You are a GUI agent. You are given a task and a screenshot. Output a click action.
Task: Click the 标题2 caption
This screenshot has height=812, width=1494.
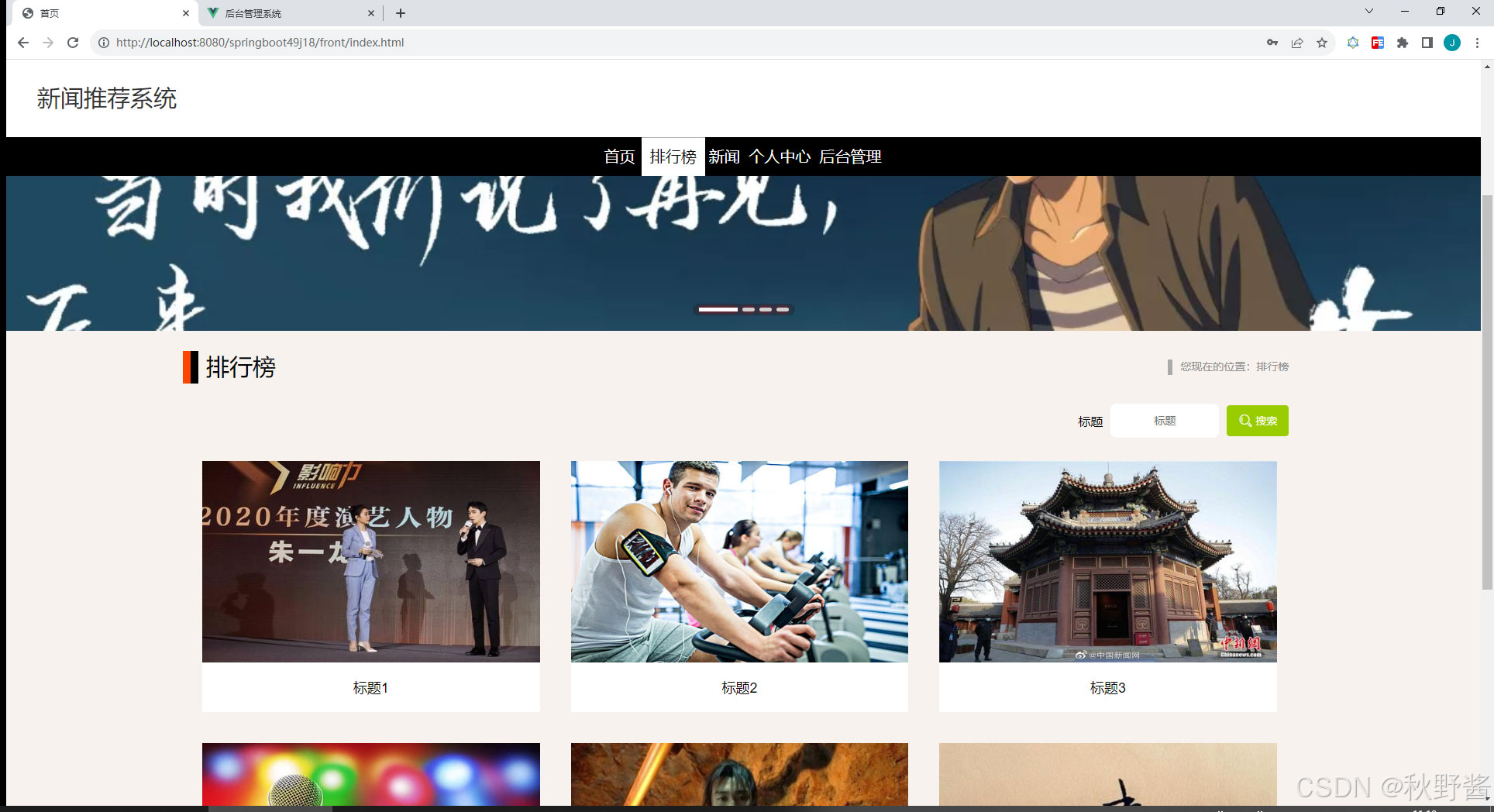[739, 688]
